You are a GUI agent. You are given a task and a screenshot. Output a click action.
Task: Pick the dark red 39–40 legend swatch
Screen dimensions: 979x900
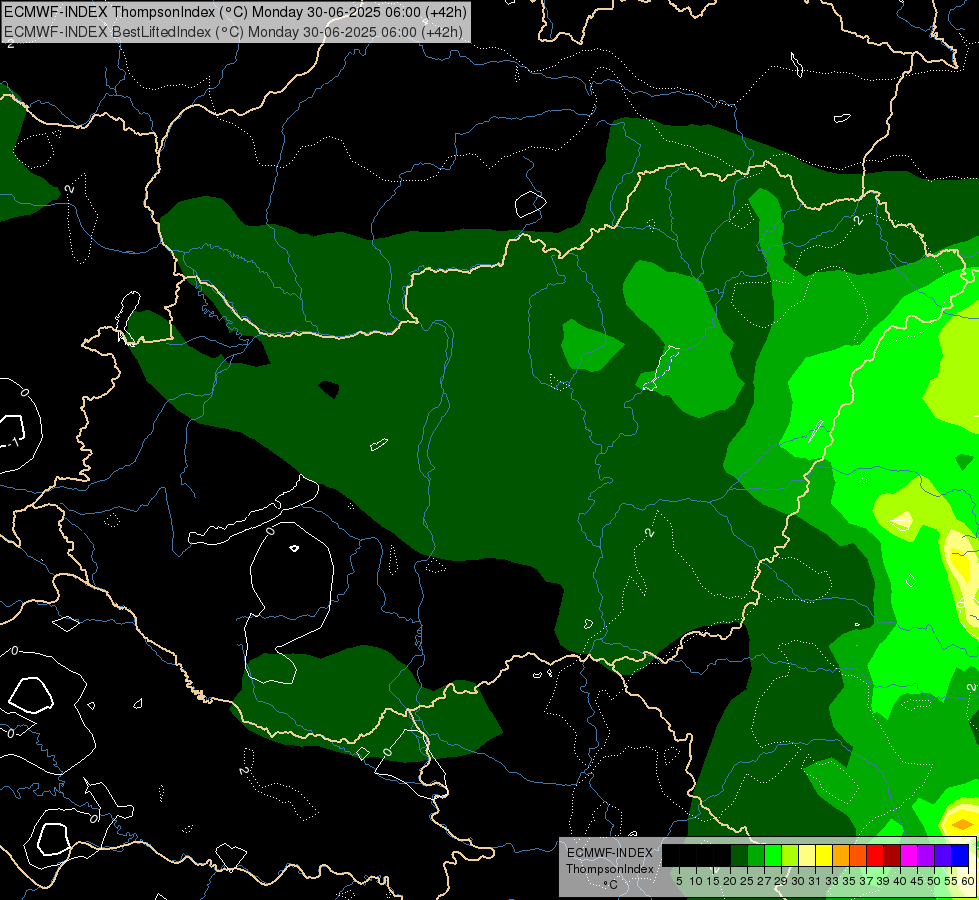point(892,855)
